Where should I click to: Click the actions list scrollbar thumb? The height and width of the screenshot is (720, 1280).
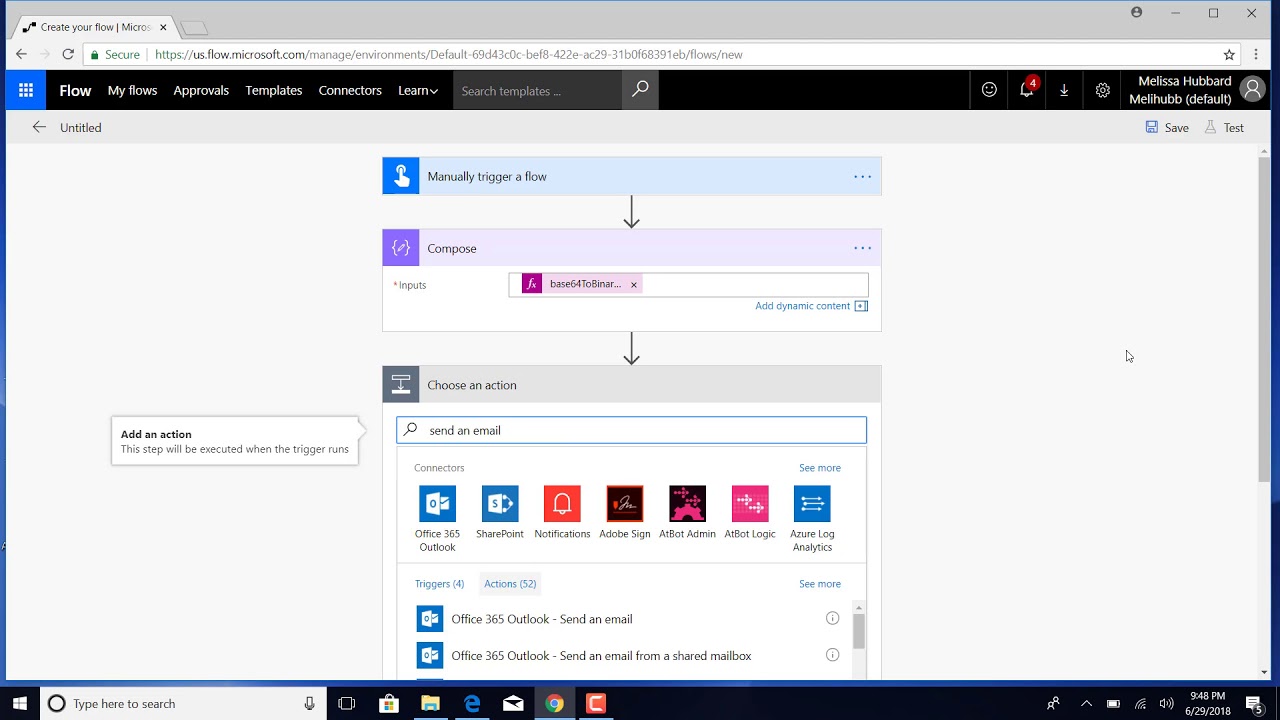click(x=858, y=631)
